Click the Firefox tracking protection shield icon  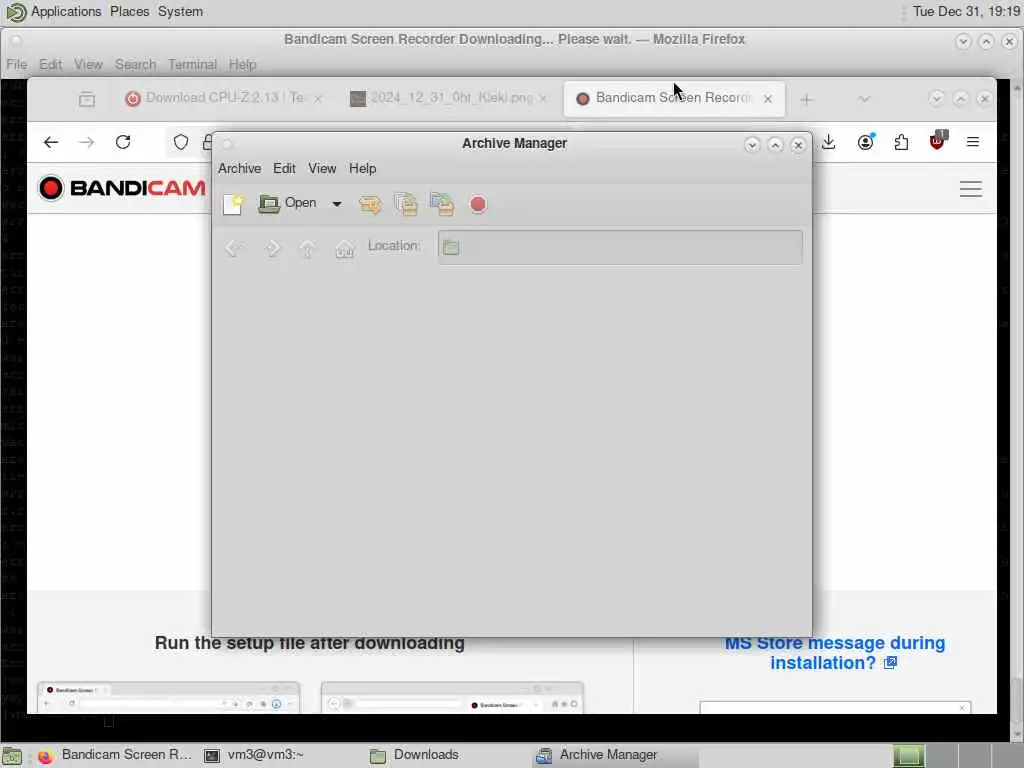(181, 142)
